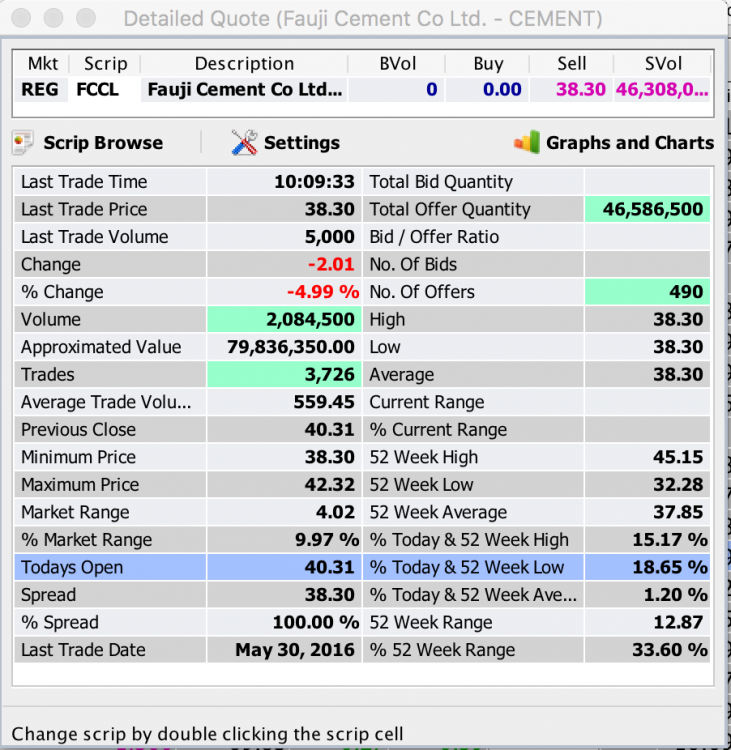Select the Fauji Cement Co Ltd description cell
The image size is (731, 750).
pyautogui.click(x=244, y=89)
